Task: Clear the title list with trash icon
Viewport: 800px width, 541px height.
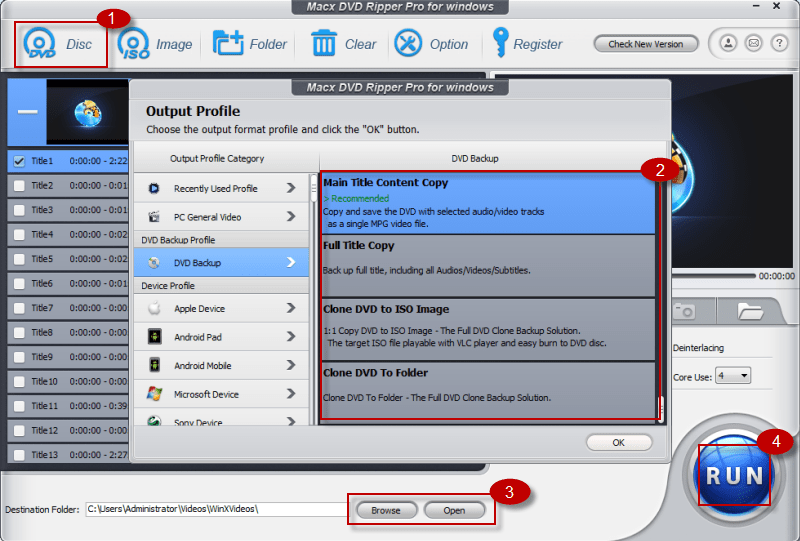Action: coord(323,43)
